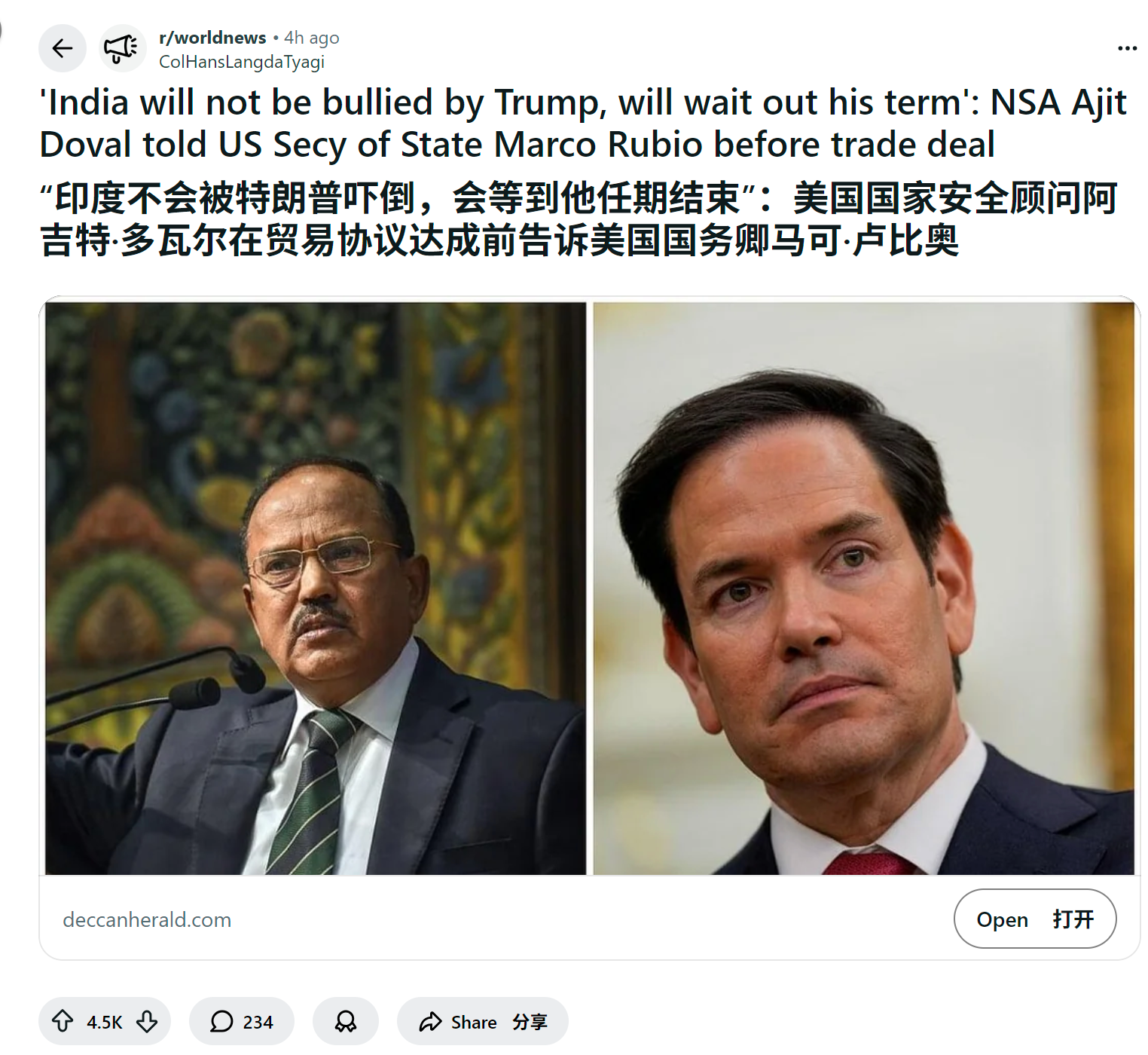Open the r/worldnews megaphone avatar
Viewport: 1148px width, 1055px height.
(121, 49)
